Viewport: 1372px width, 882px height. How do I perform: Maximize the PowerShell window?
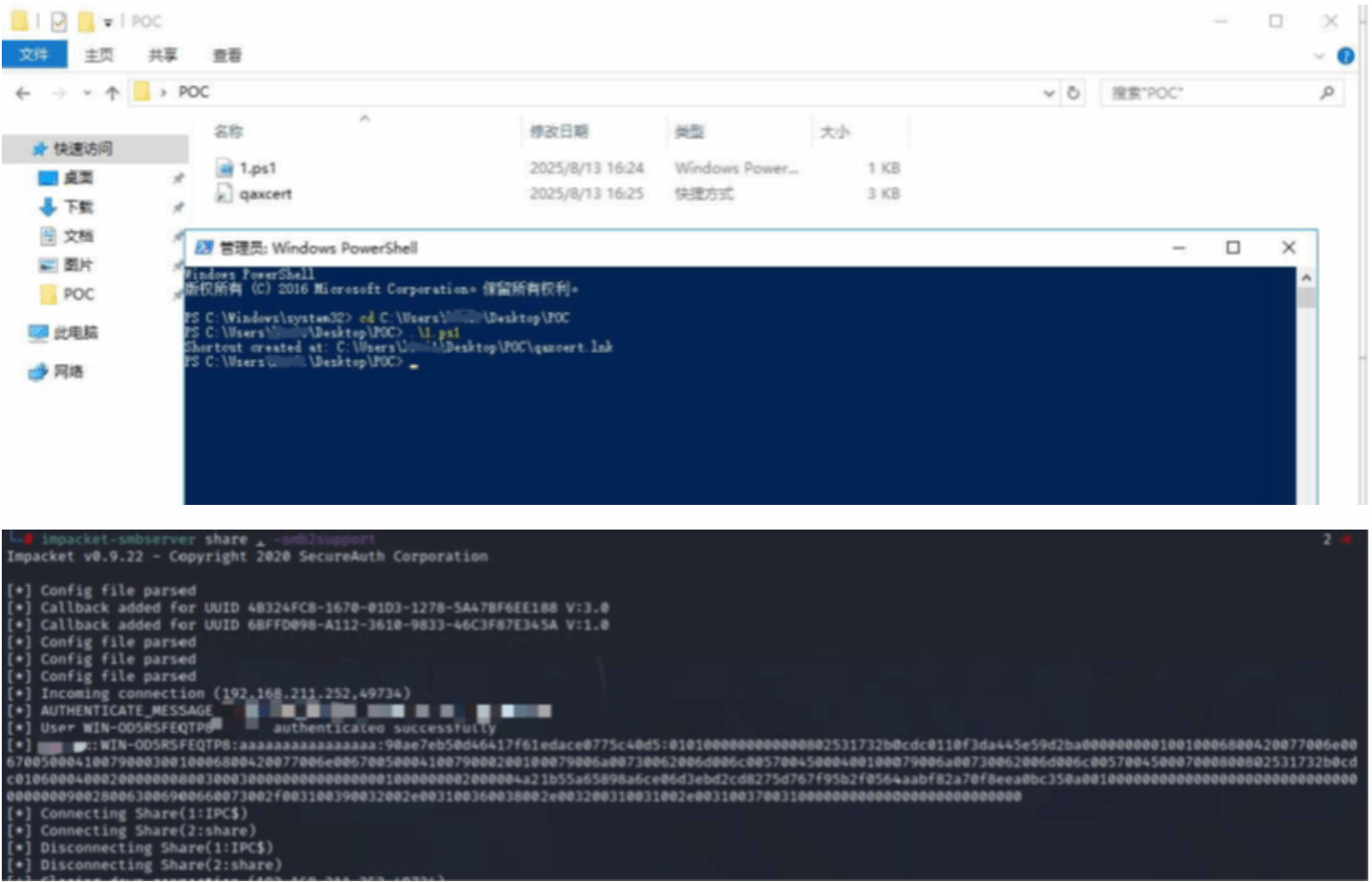coord(1233,247)
